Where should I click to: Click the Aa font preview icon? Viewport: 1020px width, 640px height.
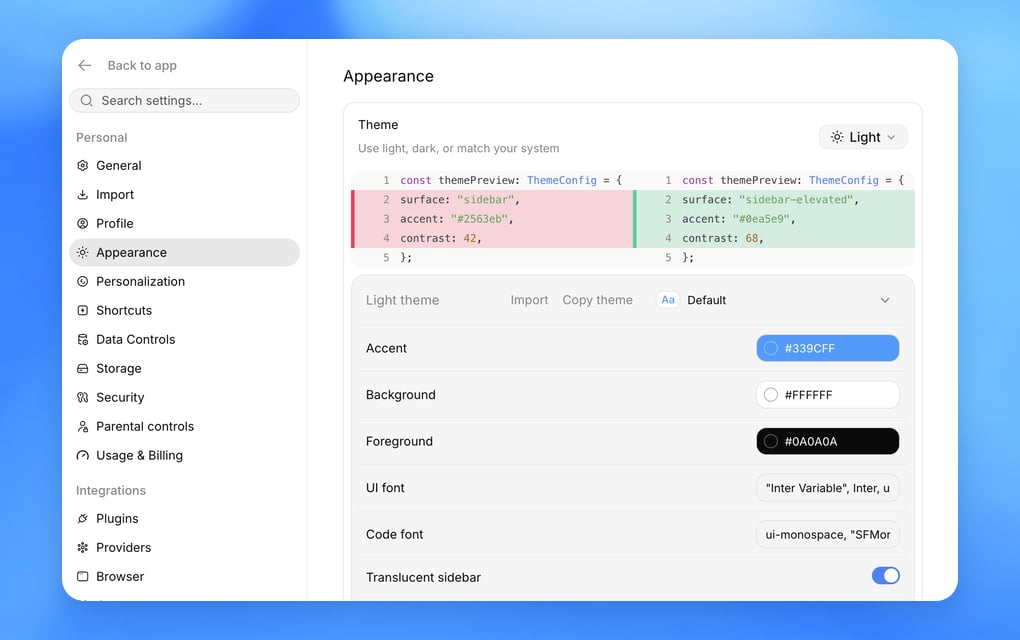668,300
